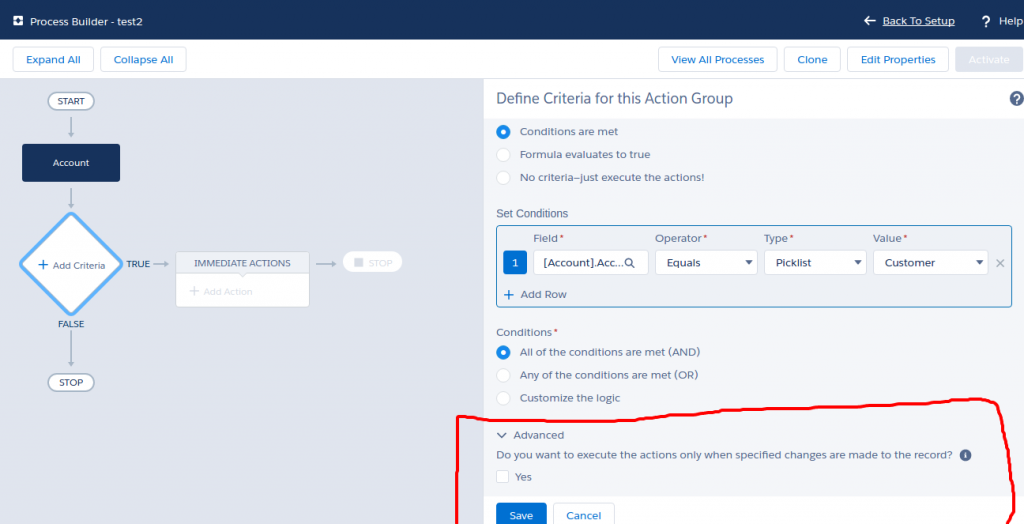Open the Operator dropdown showing Equals

point(705,263)
